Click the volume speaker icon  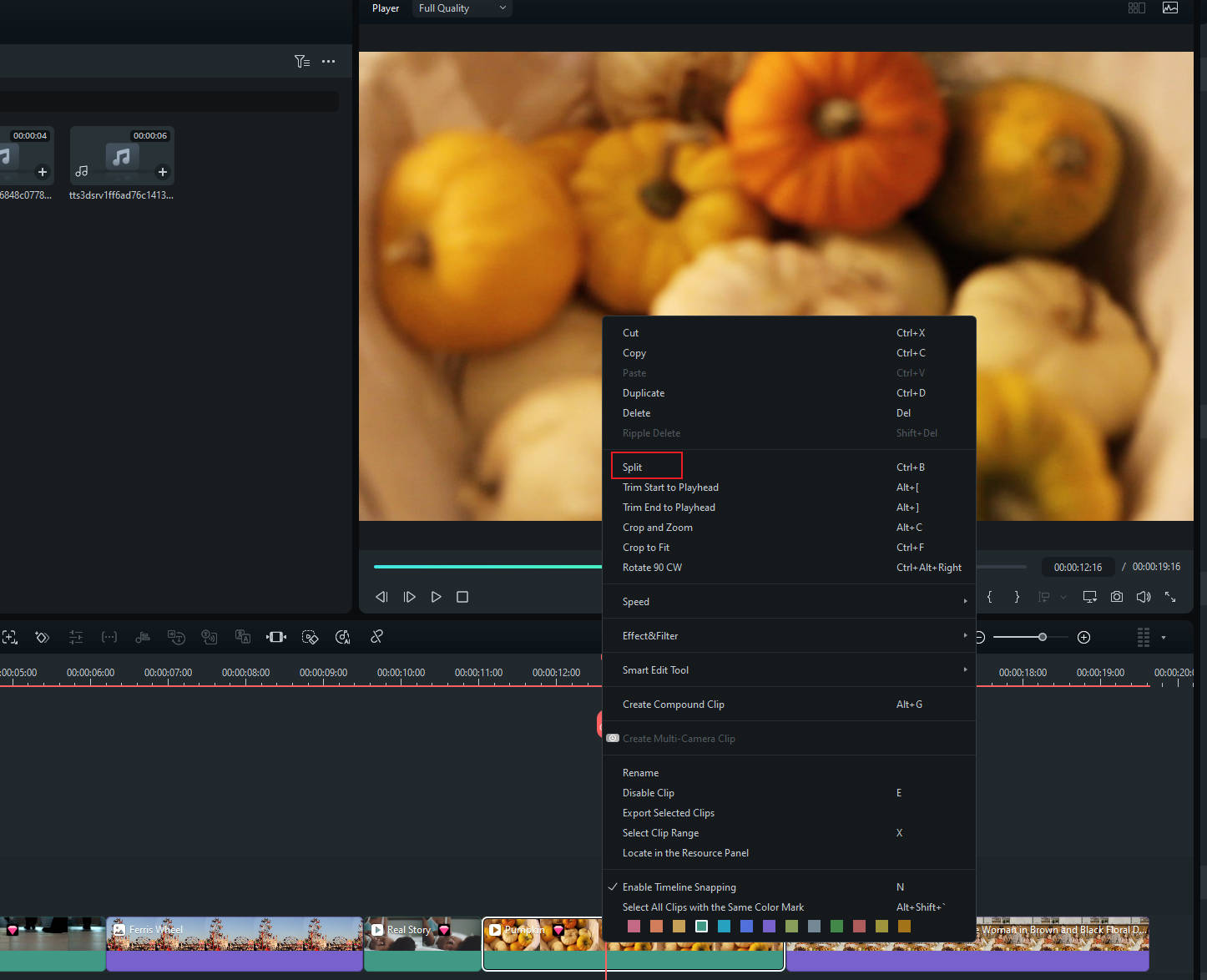coord(1144,597)
